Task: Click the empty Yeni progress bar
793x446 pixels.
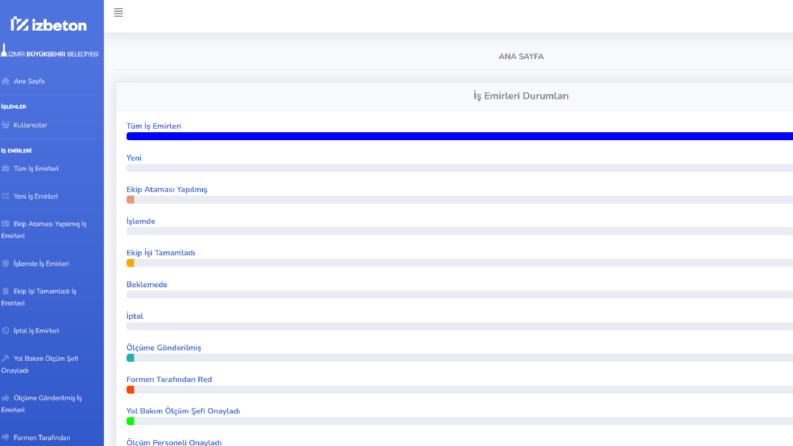Action: pyautogui.click(x=460, y=168)
